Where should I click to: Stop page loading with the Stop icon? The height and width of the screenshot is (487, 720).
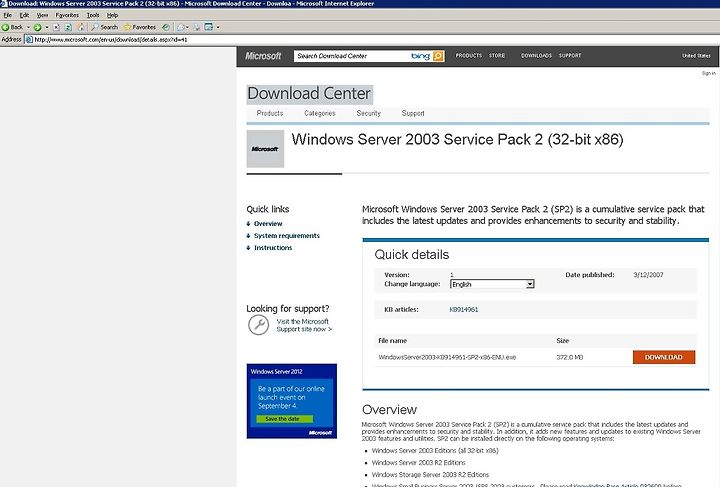pyautogui.click(x=56, y=27)
